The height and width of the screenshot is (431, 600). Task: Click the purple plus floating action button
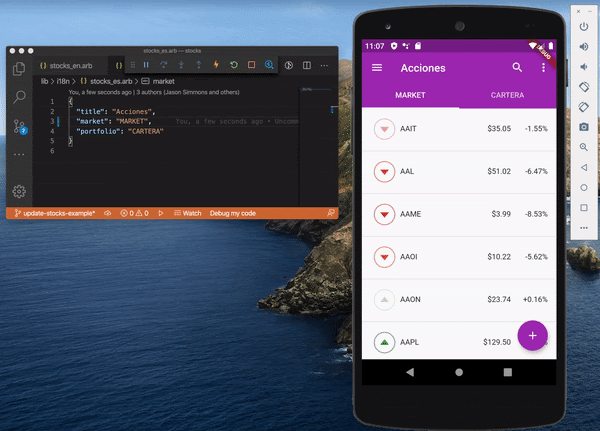click(532, 336)
